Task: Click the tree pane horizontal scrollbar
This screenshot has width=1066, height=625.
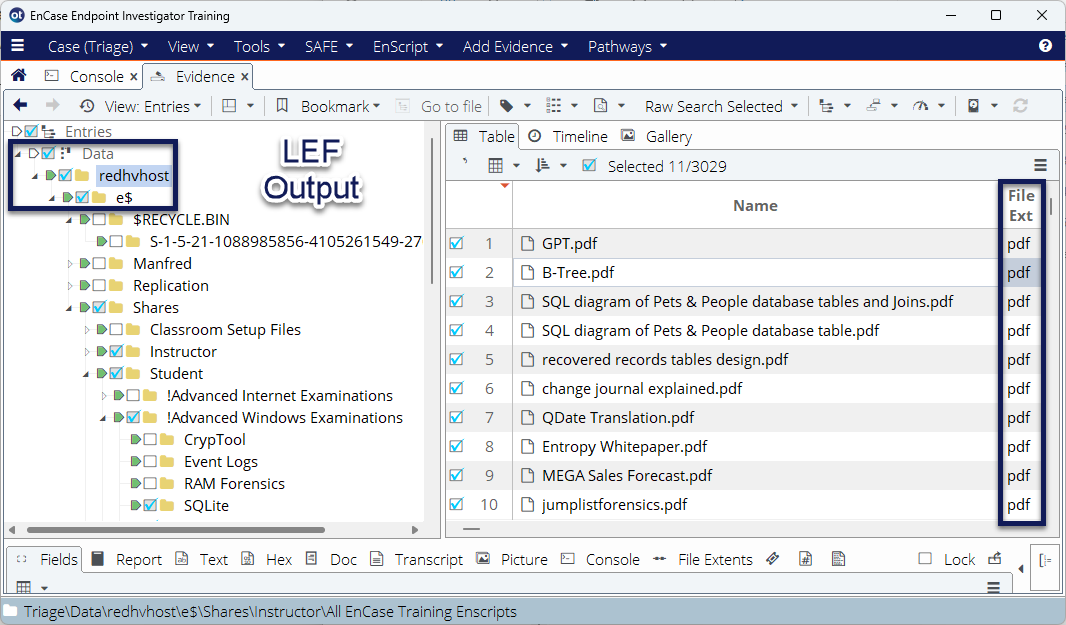Action: coord(175,530)
